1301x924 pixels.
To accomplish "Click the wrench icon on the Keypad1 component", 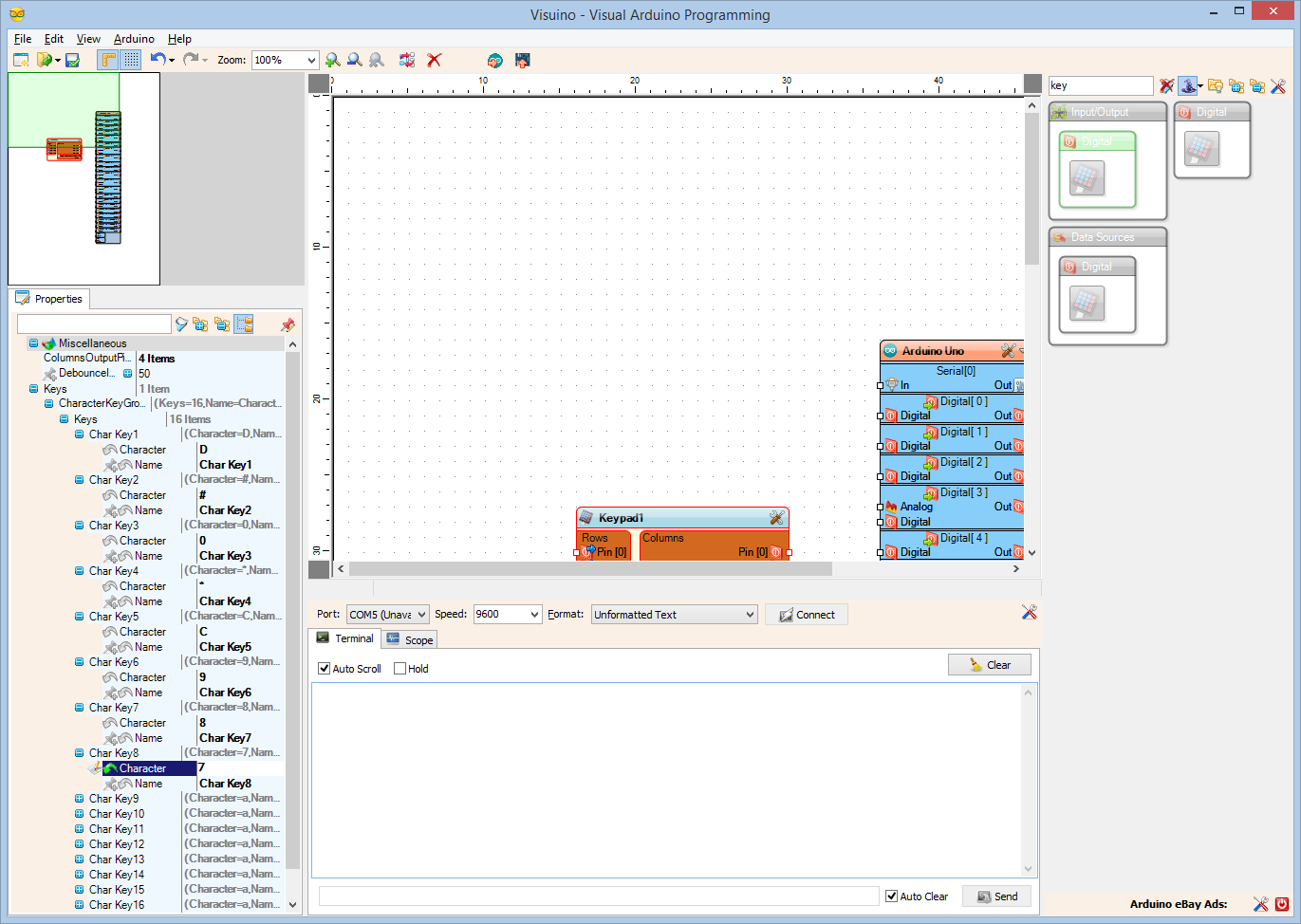I will coord(777,518).
